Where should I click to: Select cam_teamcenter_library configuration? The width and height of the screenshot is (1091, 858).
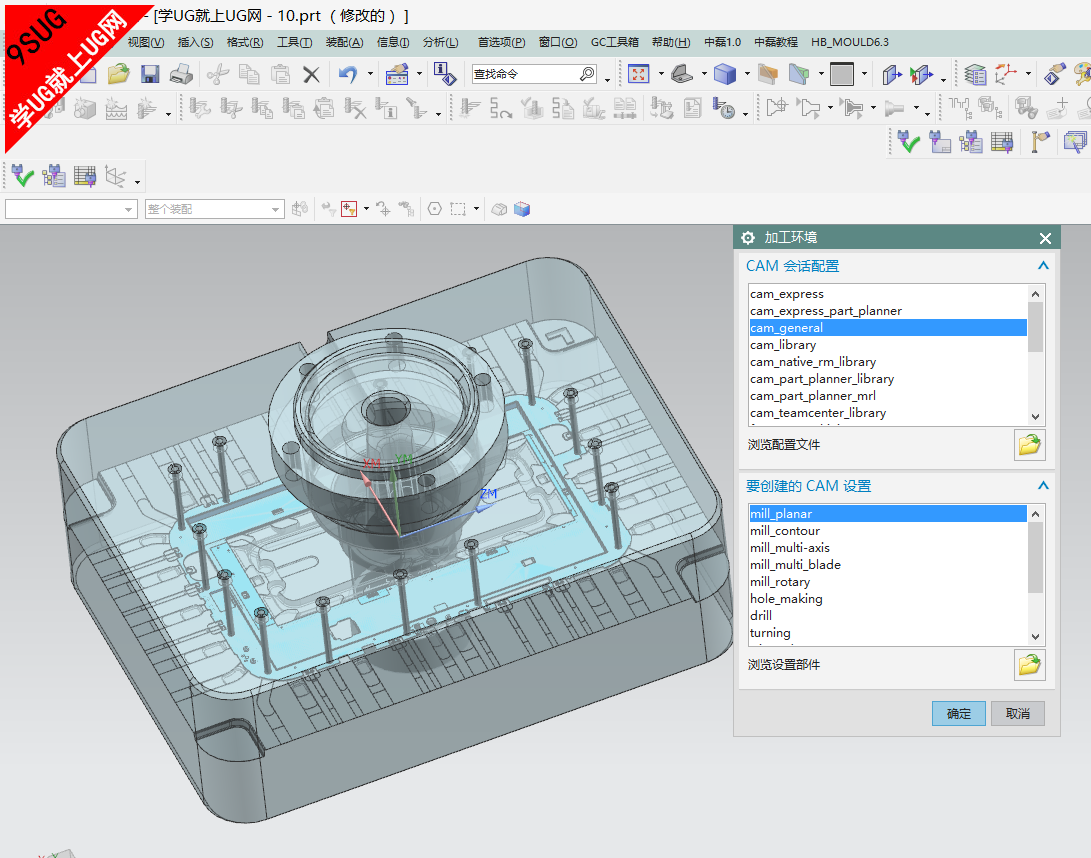click(888, 413)
